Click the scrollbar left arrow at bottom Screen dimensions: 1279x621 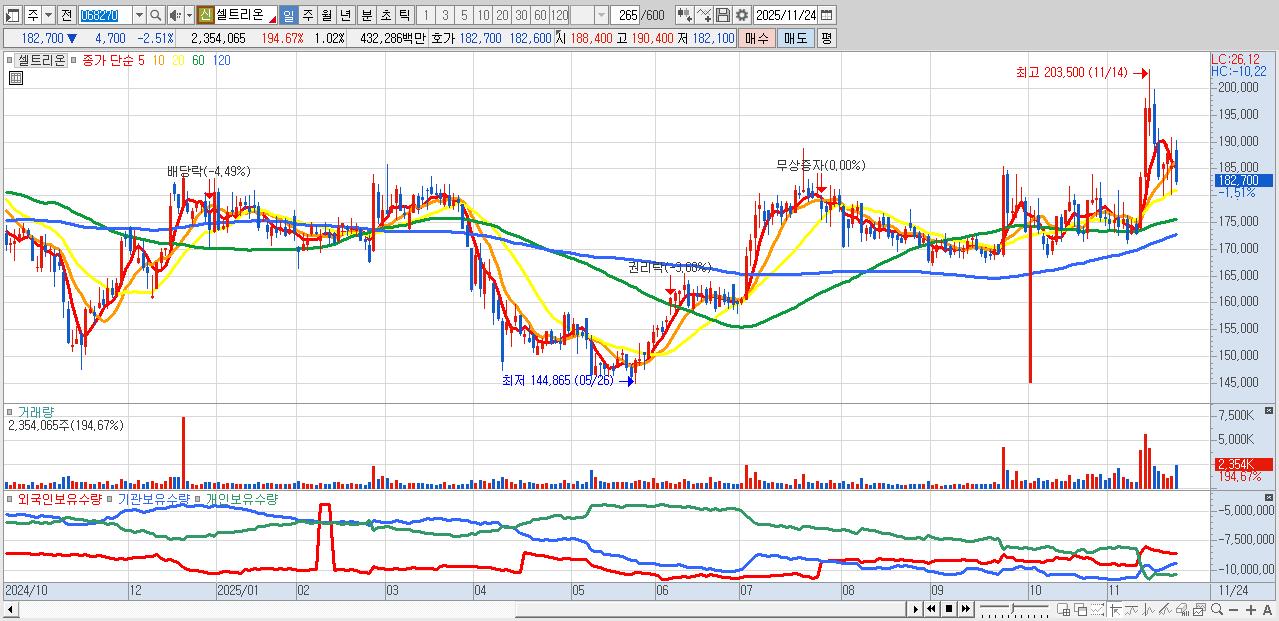[10, 609]
